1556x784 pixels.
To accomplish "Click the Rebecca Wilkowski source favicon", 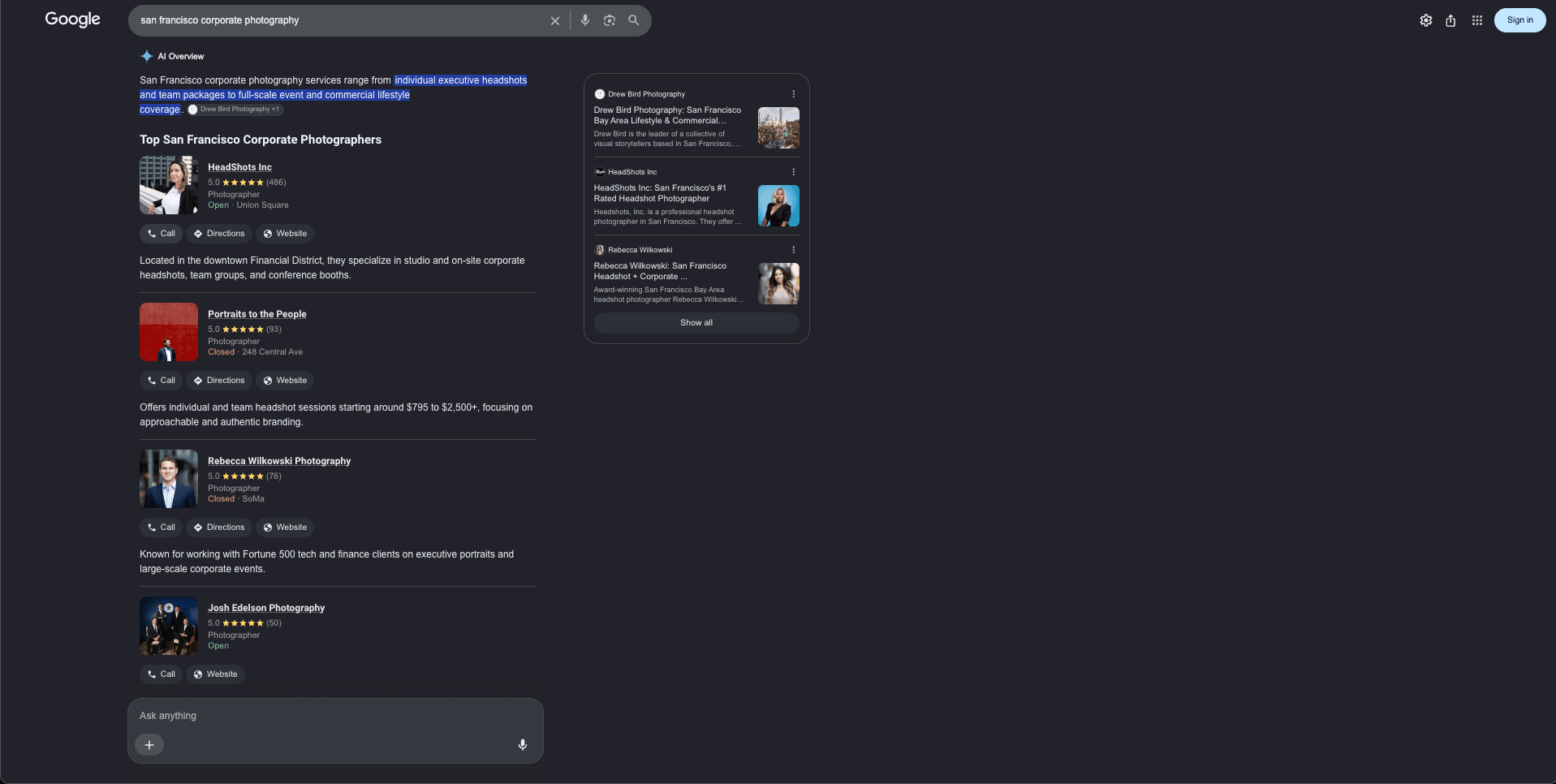I will pos(600,250).
